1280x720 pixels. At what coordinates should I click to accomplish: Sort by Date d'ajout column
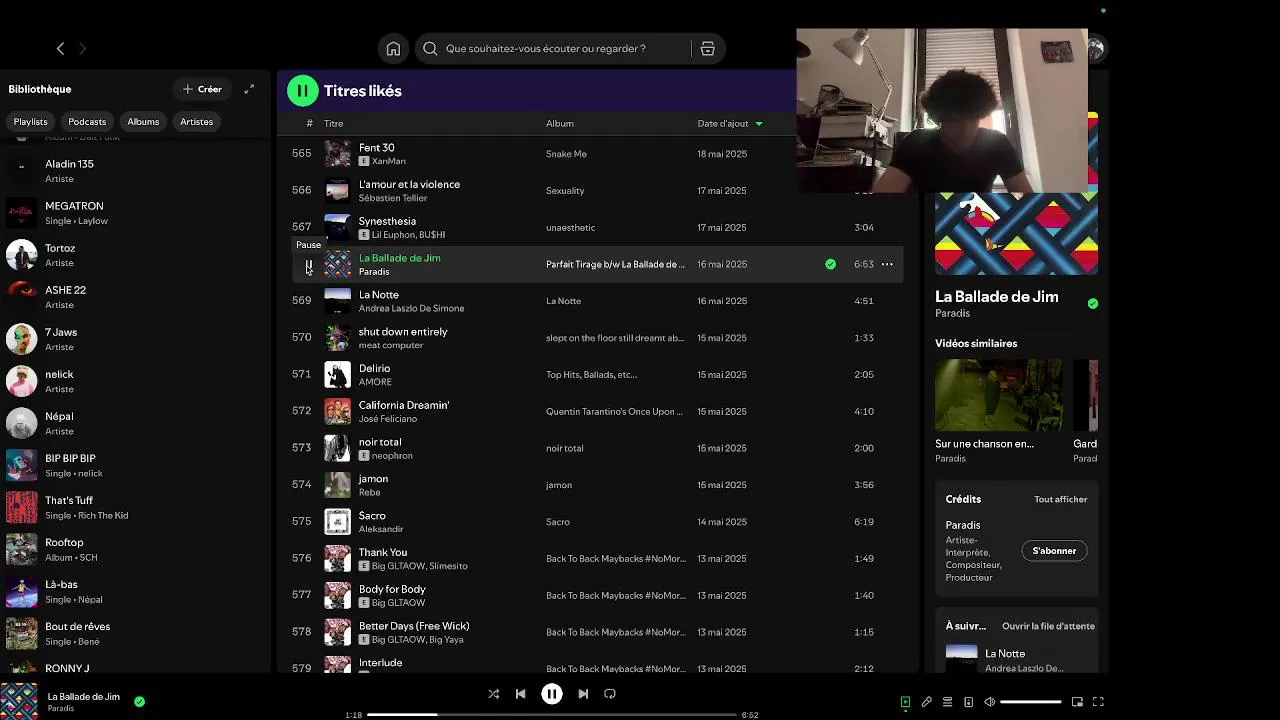click(x=730, y=124)
